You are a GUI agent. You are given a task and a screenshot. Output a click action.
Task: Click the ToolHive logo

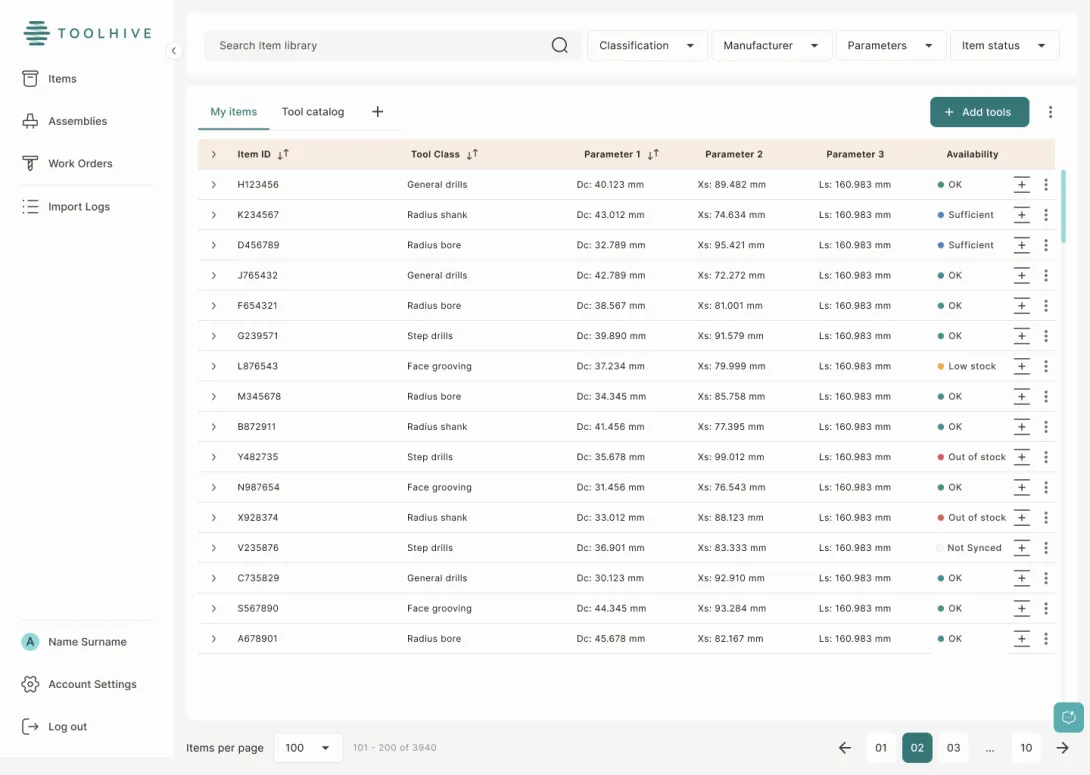pyautogui.click(x=87, y=32)
